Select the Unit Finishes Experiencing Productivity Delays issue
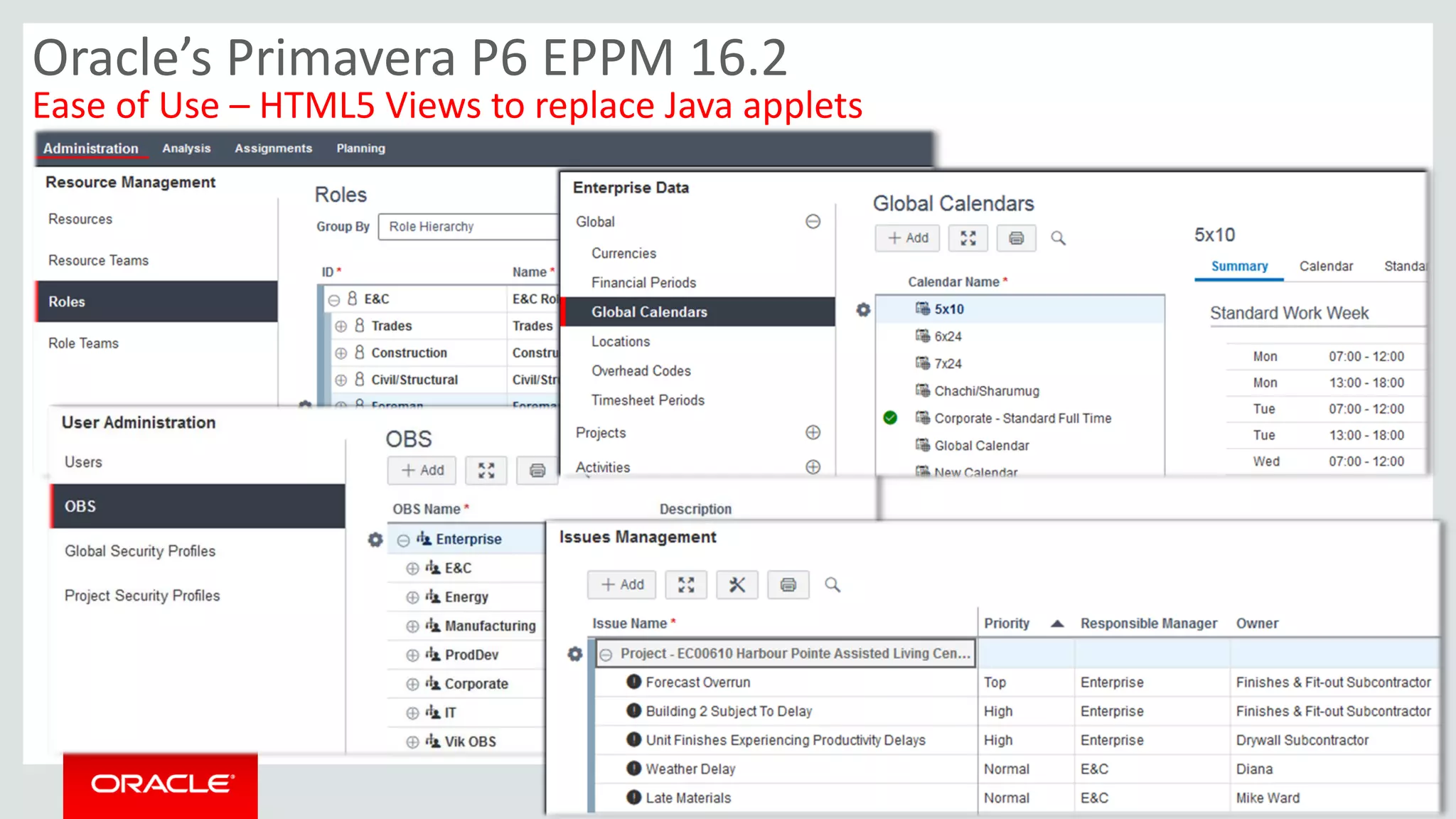The width and height of the screenshot is (1456, 819). coord(785,740)
